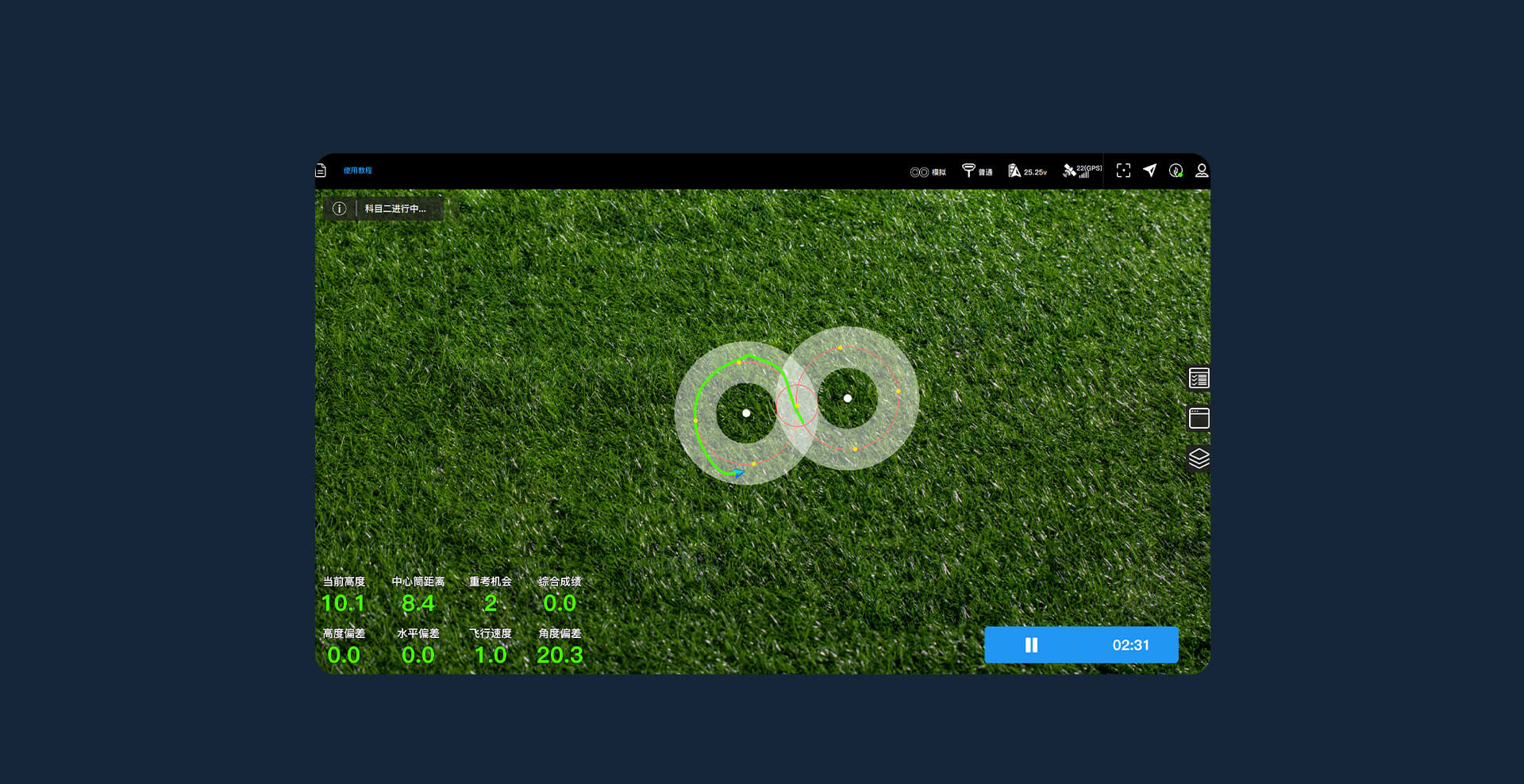Click the focus frame center-view icon

[1123, 171]
